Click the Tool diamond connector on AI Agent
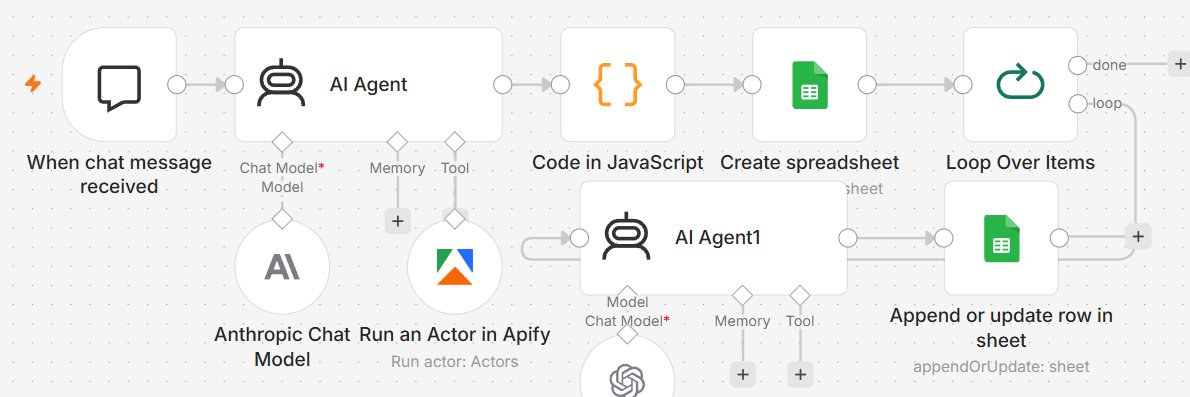The image size is (1190, 397). [455, 142]
